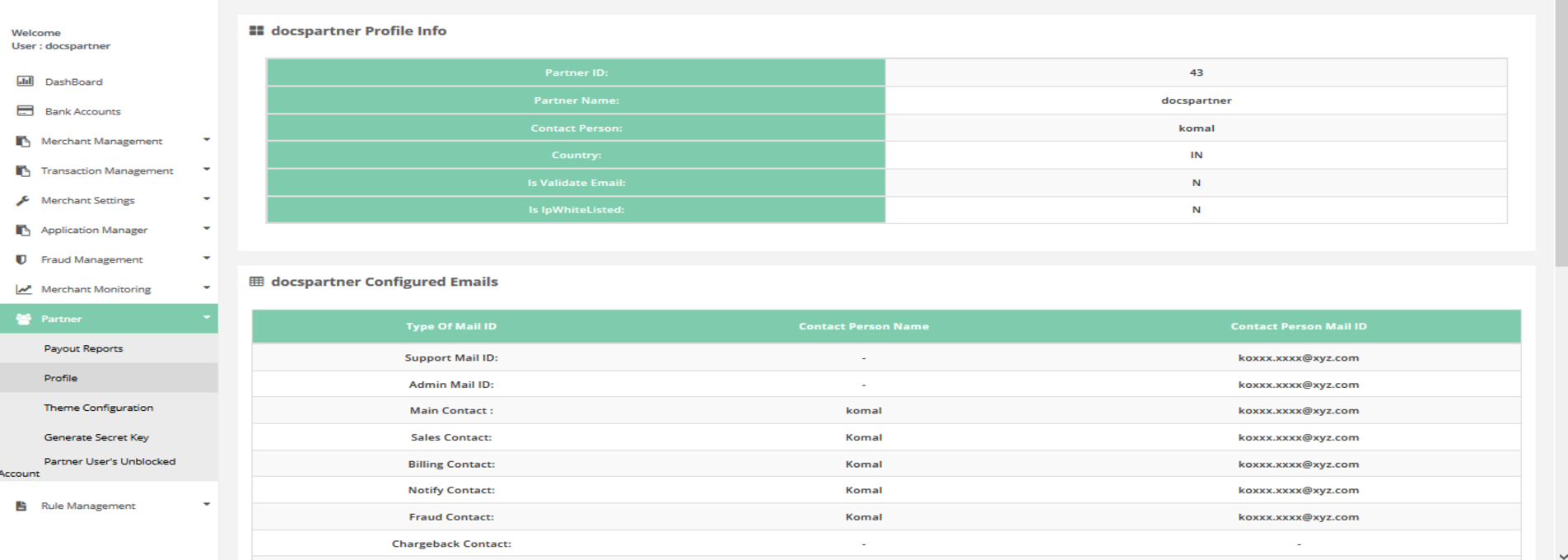1568x560 pixels.
Task: Expand the Merchant Management menu arrow
Action: pyautogui.click(x=207, y=140)
